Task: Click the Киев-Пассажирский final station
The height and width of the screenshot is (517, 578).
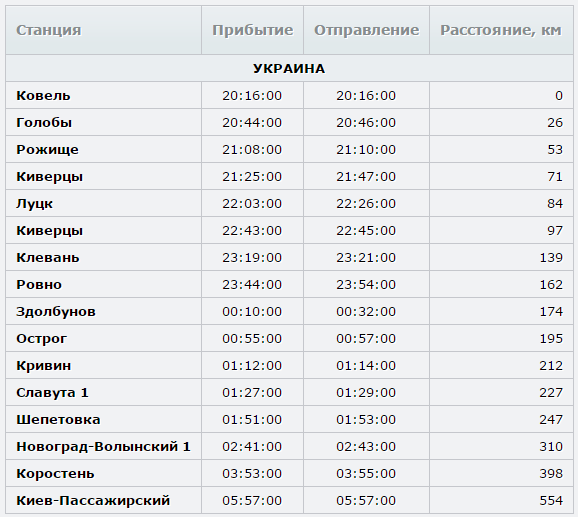Action: pyautogui.click(x=93, y=500)
